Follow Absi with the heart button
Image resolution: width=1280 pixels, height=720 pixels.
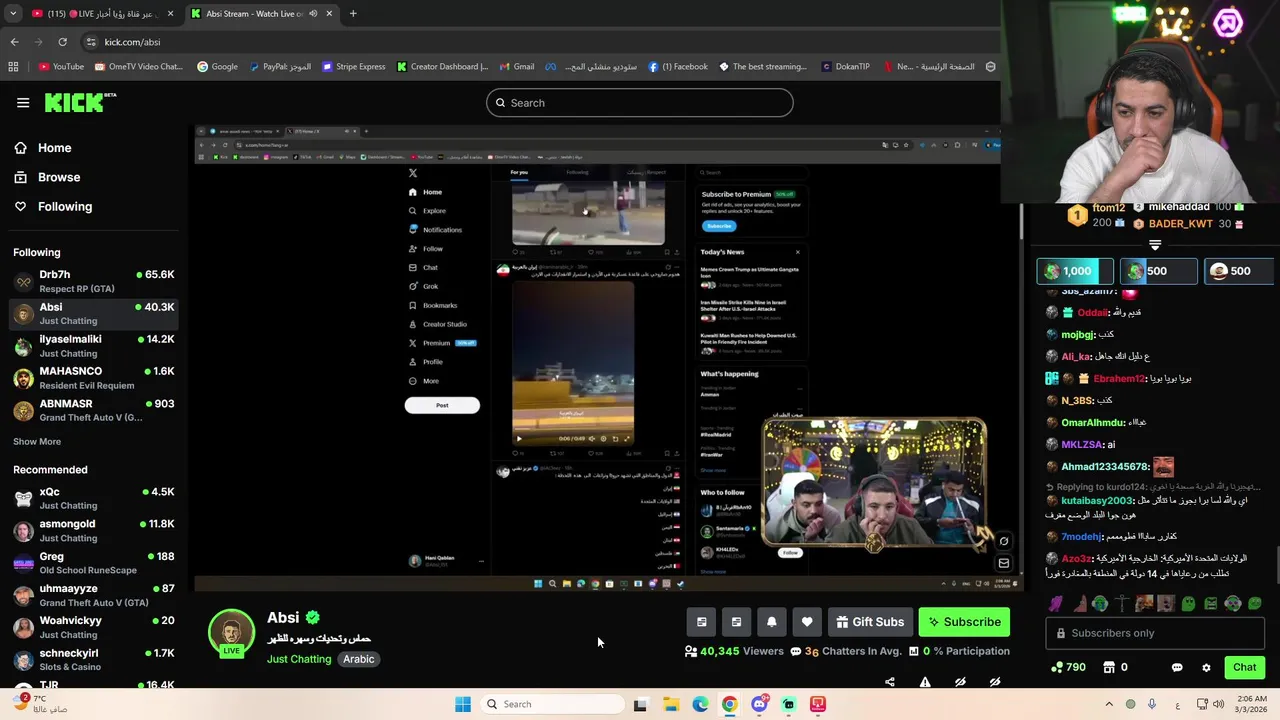click(807, 622)
